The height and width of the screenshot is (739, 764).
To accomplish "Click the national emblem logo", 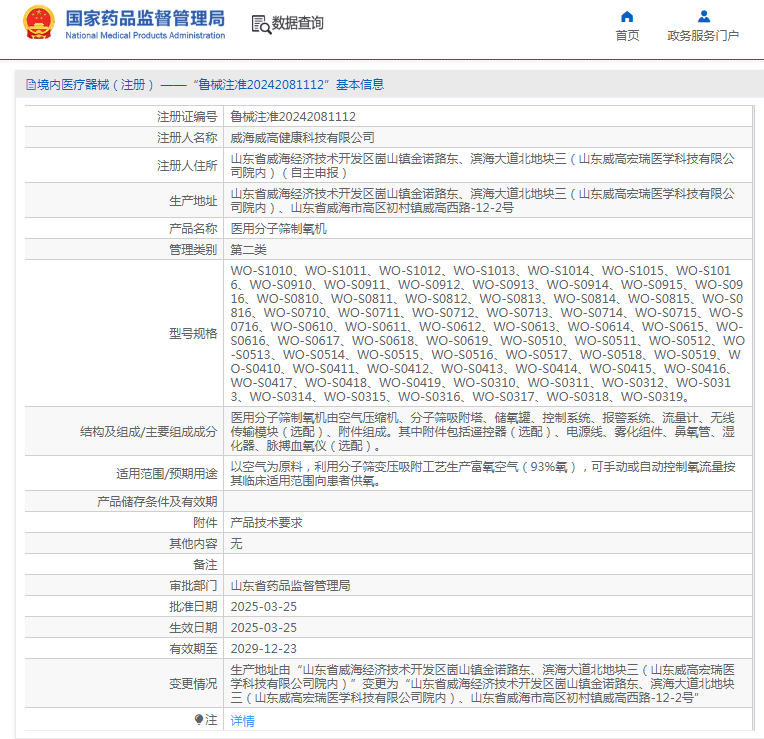I will [38, 22].
